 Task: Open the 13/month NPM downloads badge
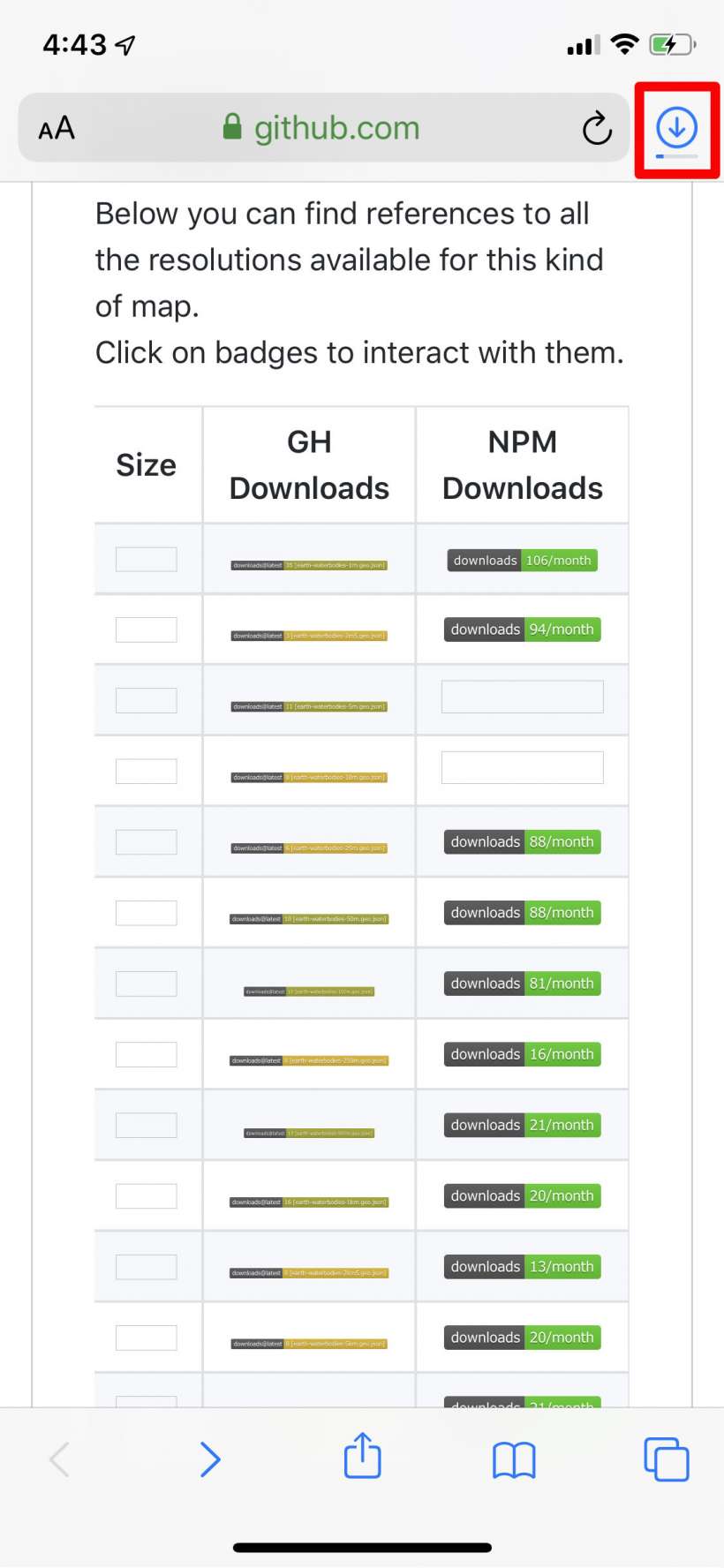coord(522,1267)
